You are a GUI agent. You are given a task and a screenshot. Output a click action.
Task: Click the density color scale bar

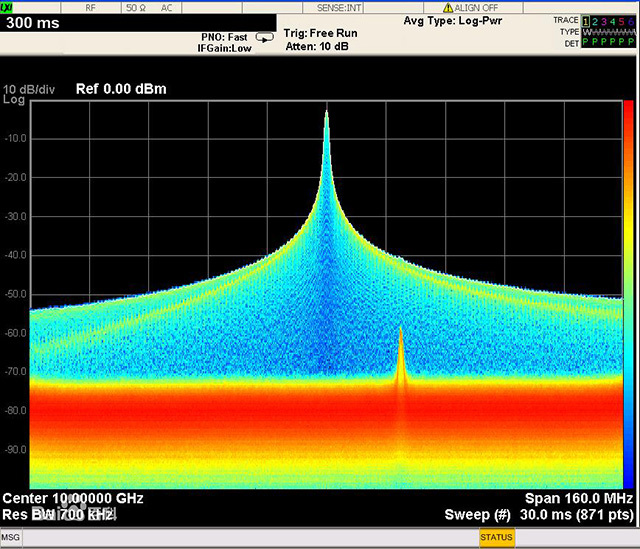tap(629, 294)
